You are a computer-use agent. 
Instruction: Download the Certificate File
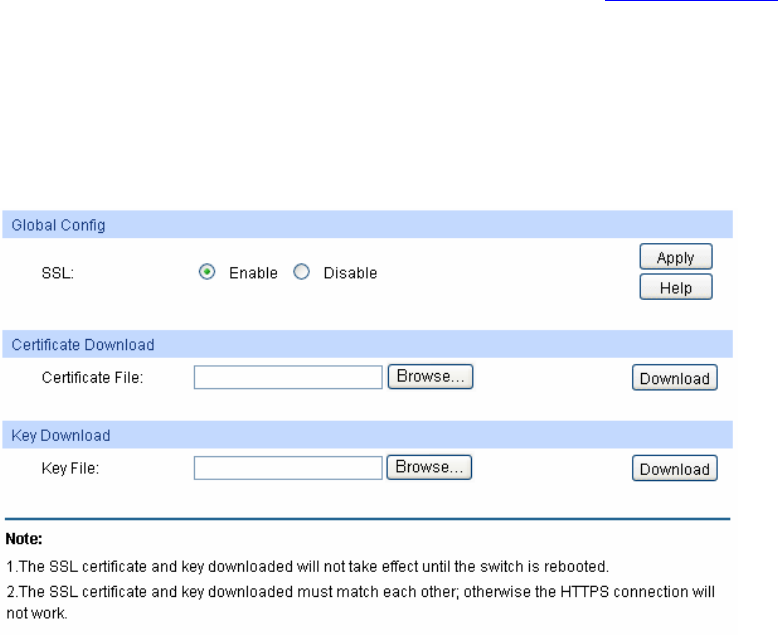pos(675,378)
